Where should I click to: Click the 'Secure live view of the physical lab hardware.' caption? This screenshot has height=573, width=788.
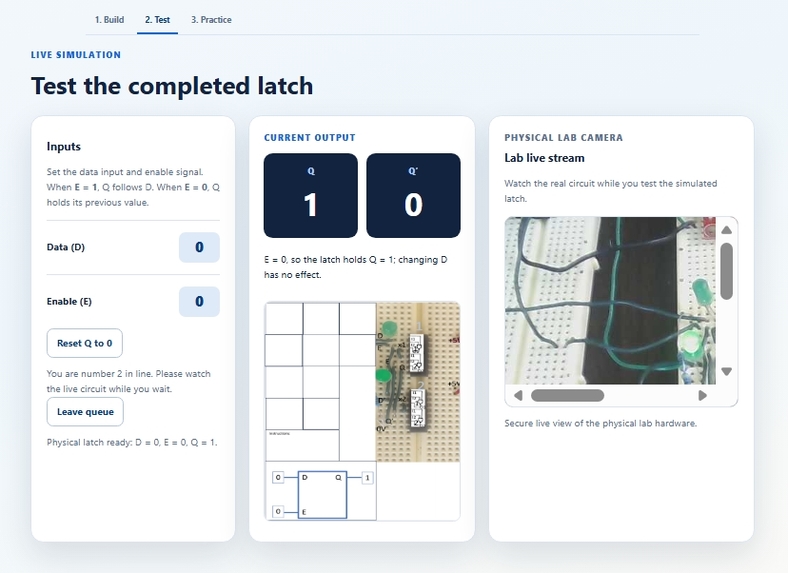point(601,423)
